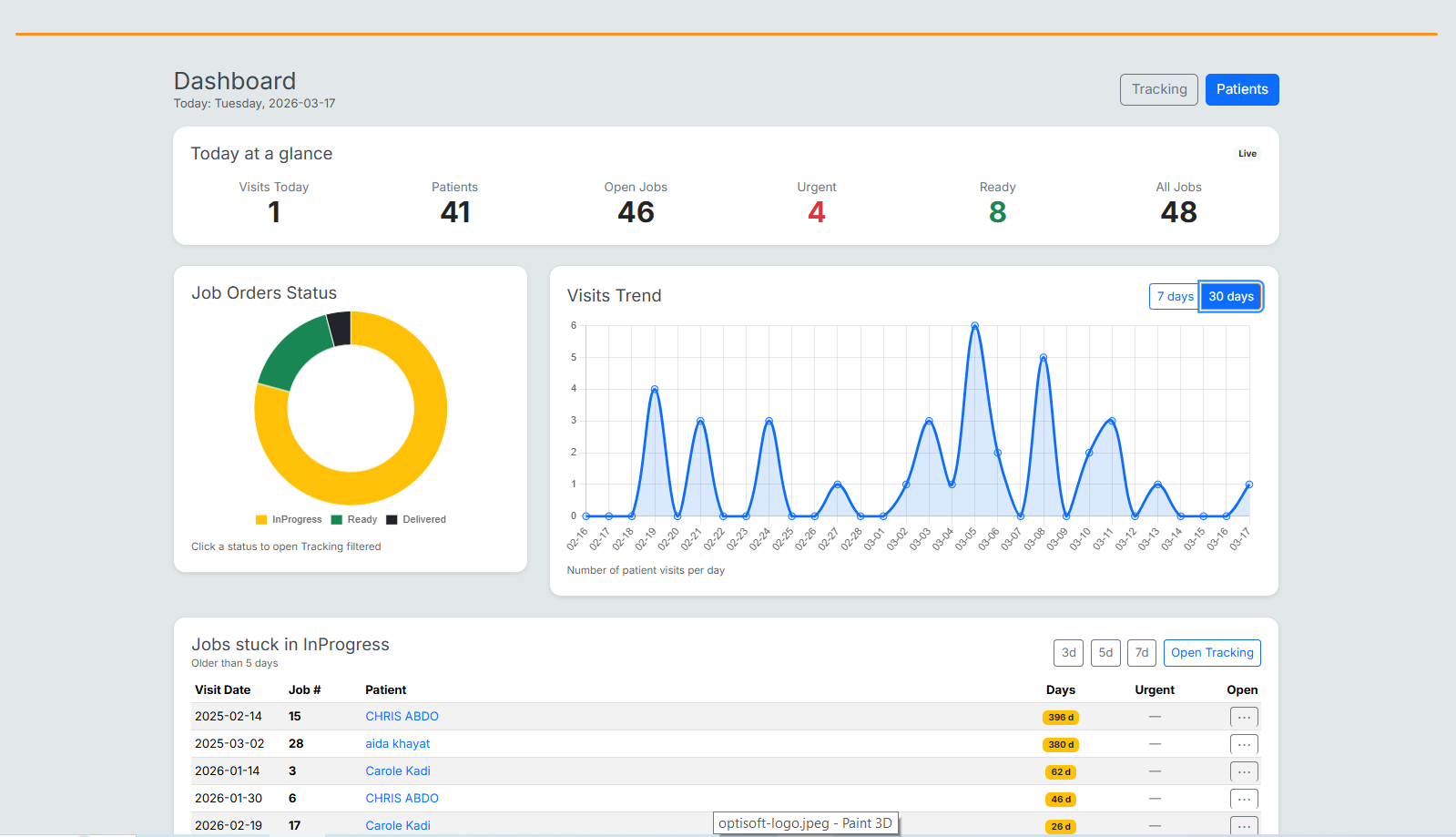Toggle the green Ready legend item
Image resolution: width=1456 pixels, height=837 pixels.
pyautogui.click(x=354, y=520)
